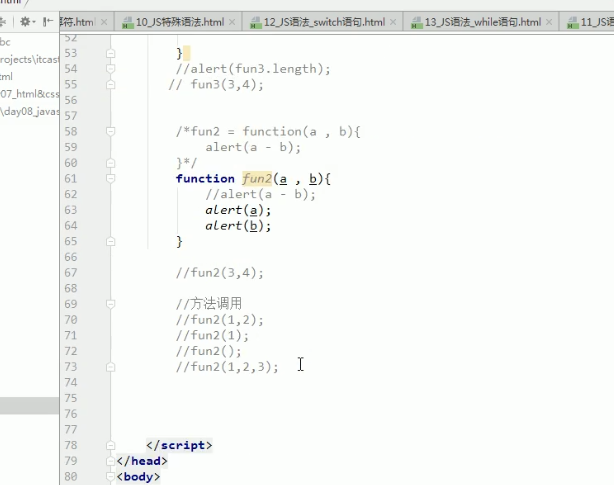Click the alert(a - b); line inside block comment
Image resolution: width=614 pixels, height=485 pixels.
tap(253, 147)
